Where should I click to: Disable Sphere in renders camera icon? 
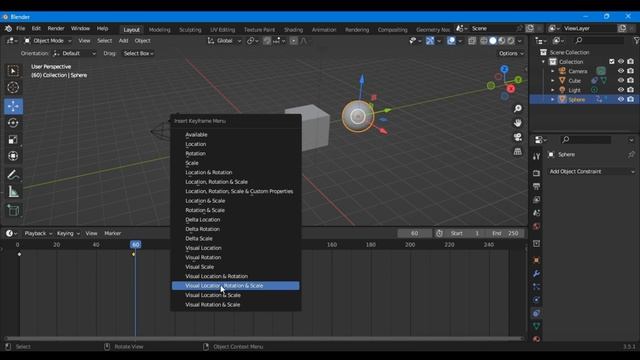coord(631,100)
